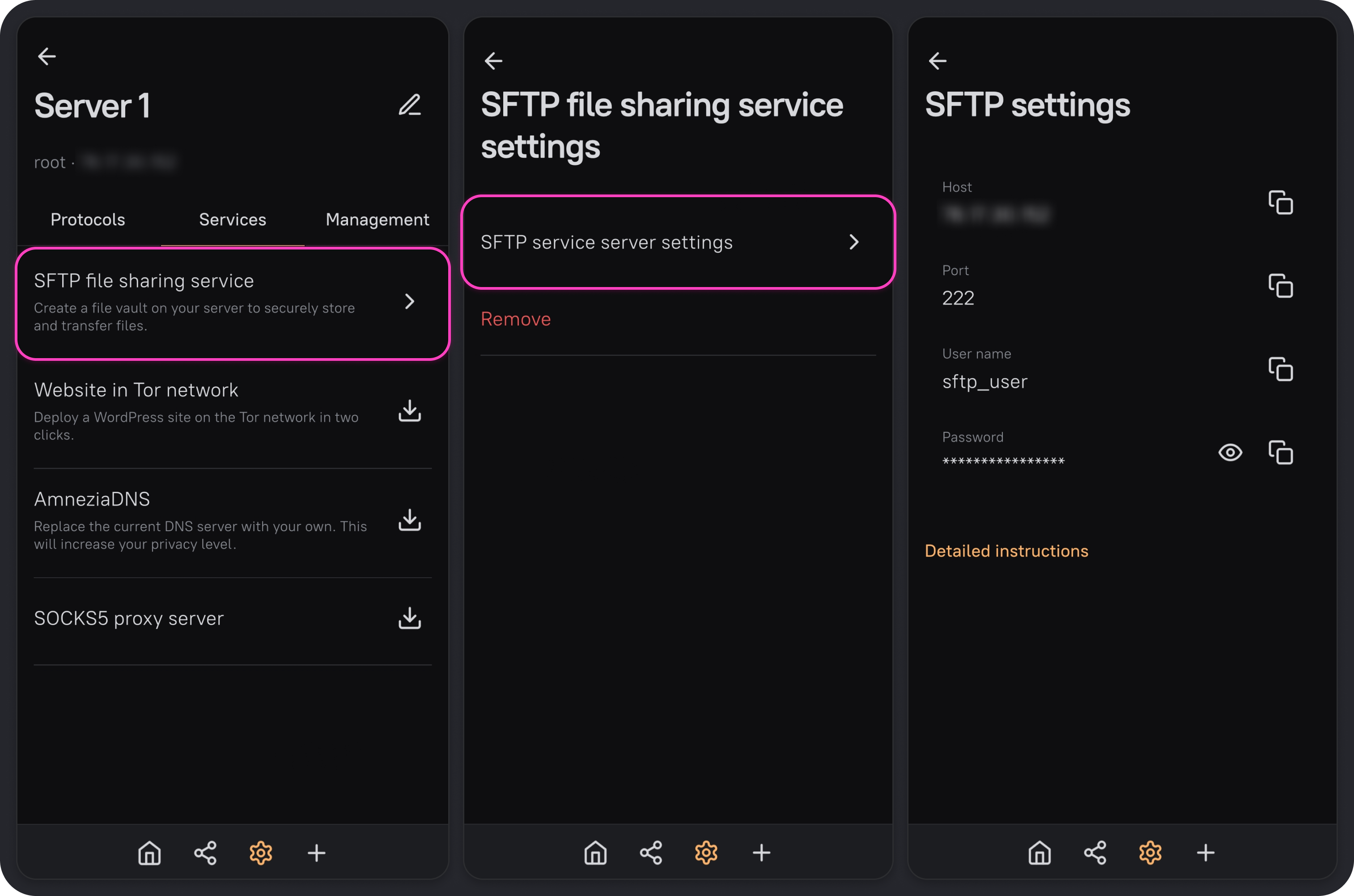
Task: Click Remove to delete the SFTP service
Action: [x=516, y=319]
